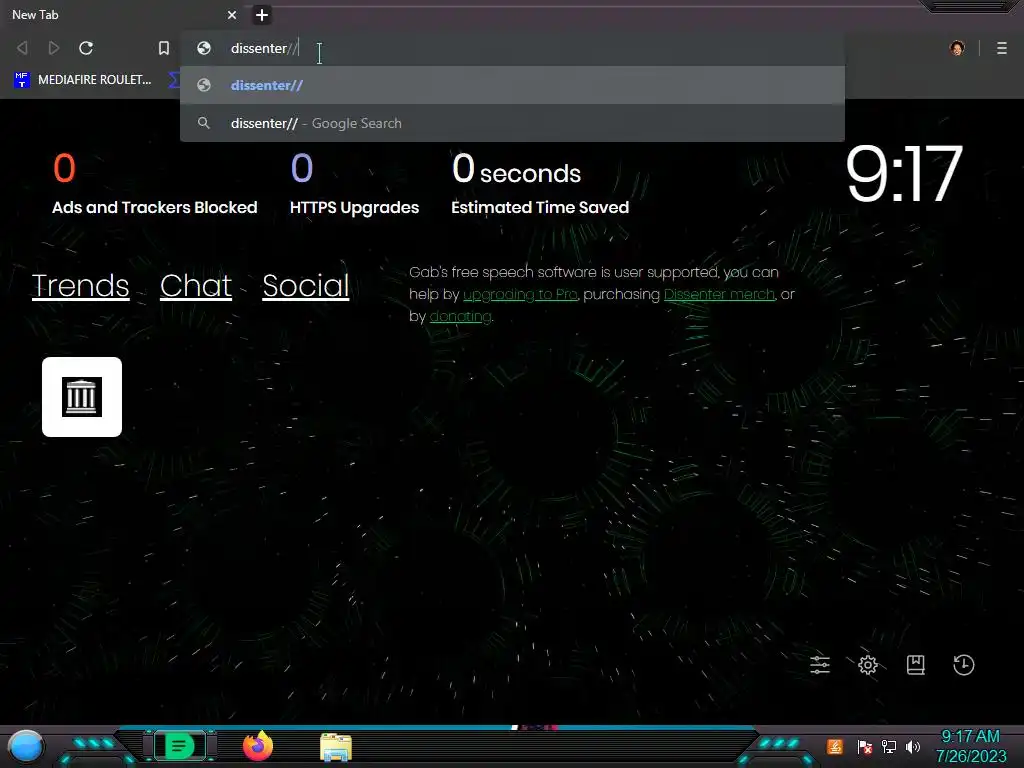Viewport: 1024px width, 768px height.
Task: Open settings via the gear icon
Action: tap(868, 665)
